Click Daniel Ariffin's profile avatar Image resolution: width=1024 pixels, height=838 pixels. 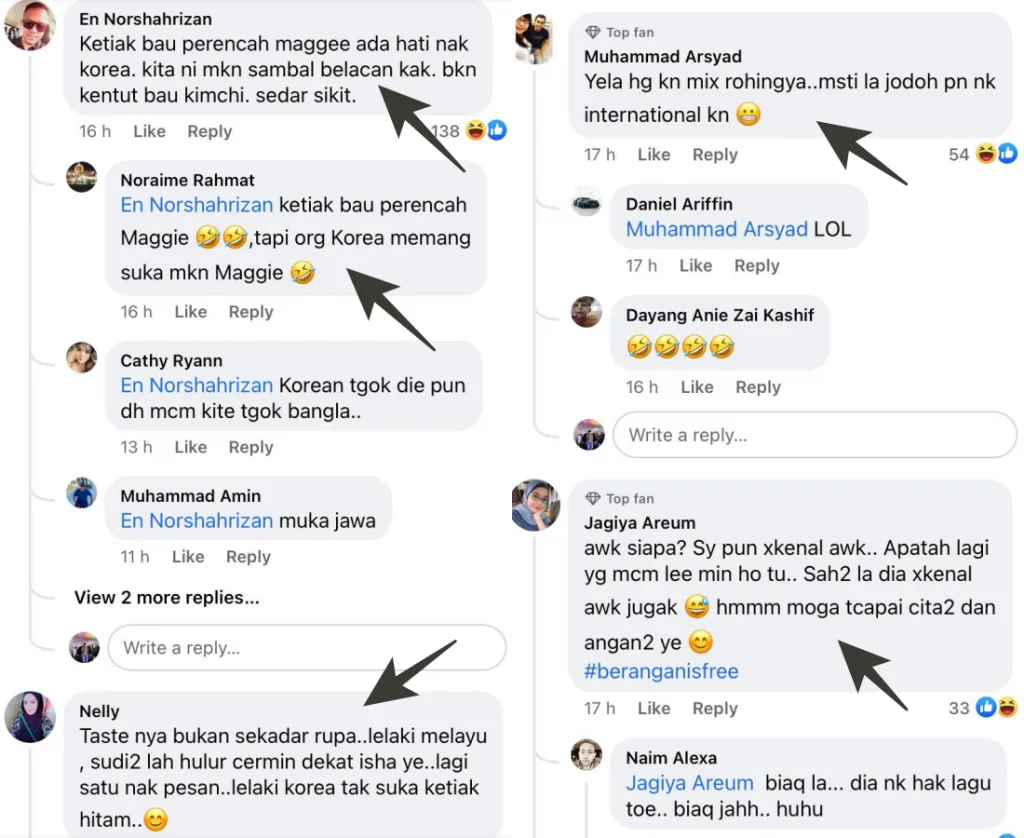pyautogui.click(x=587, y=201)
